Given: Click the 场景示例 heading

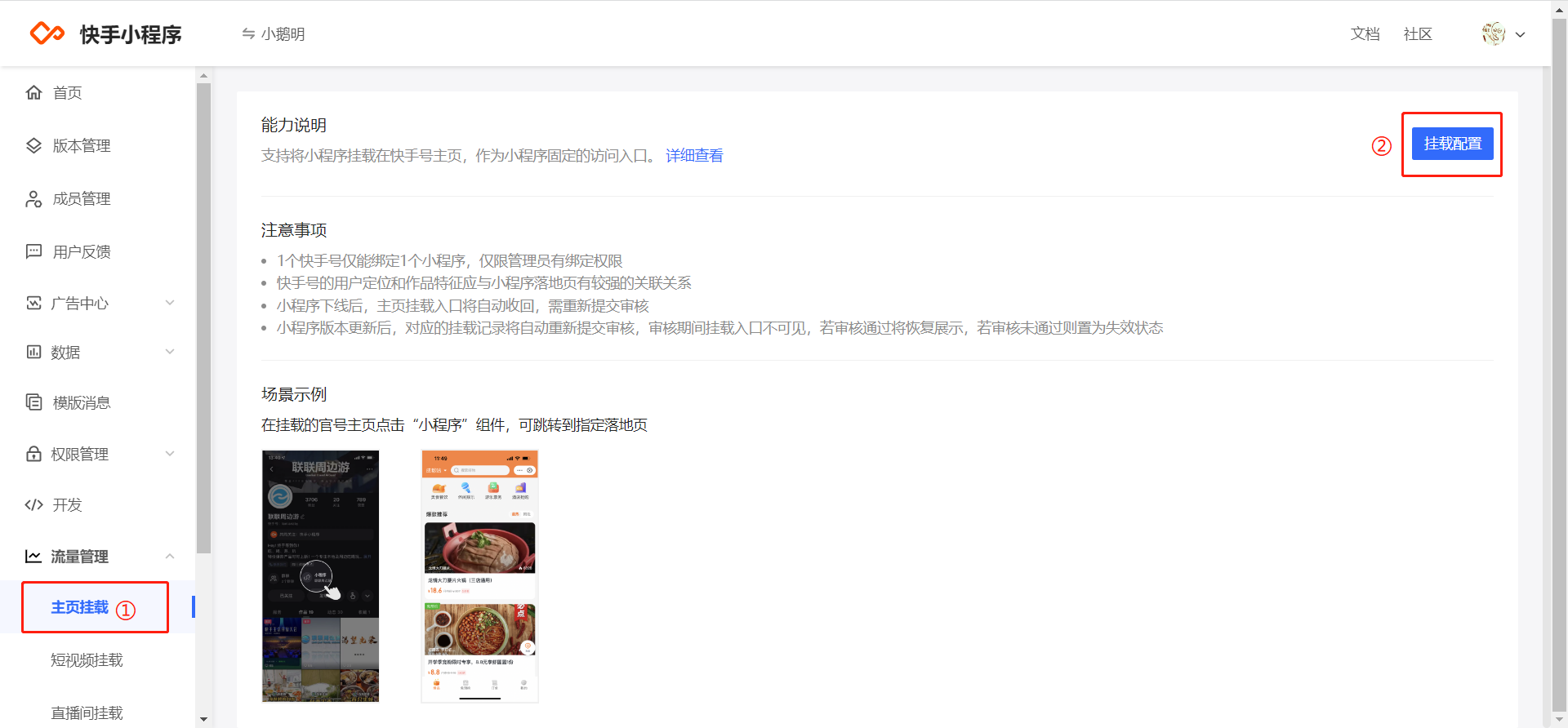Looking at the screenshot, I should click(x=294, y=394).
